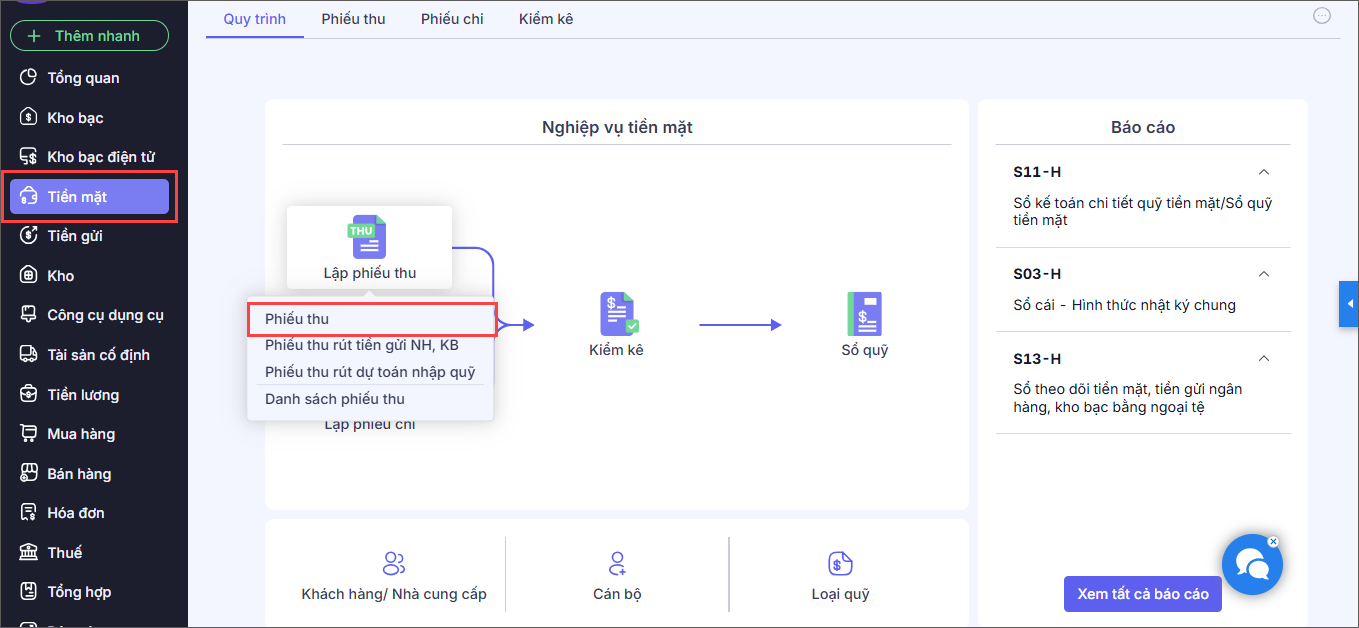Click the Xem tất cả báo cáo button
The width and height of the screenshot is (1359, 628).
point(1143,594)
